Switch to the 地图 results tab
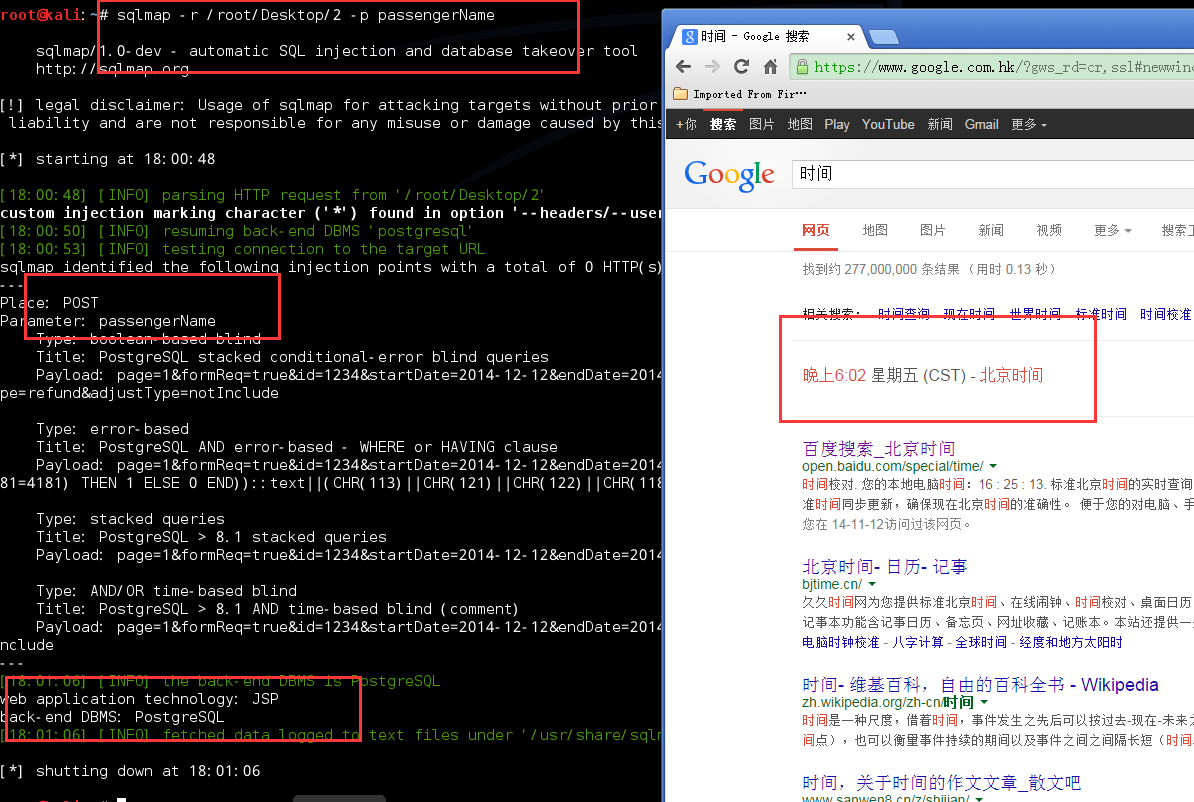1194x802 pixels. tap(875, 230)
